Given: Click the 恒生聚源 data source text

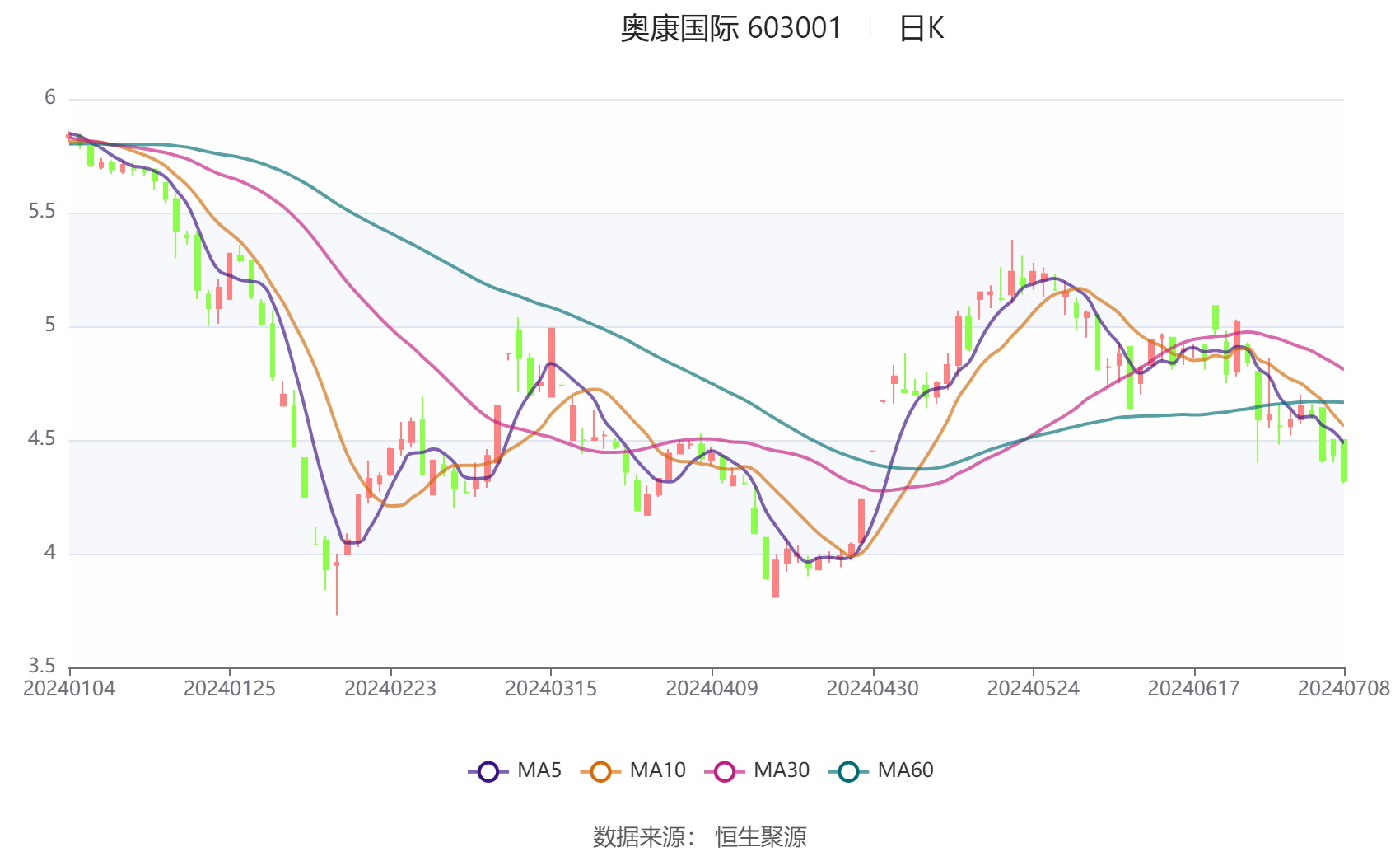Looking at the screenshot, I should coord(761,837).
